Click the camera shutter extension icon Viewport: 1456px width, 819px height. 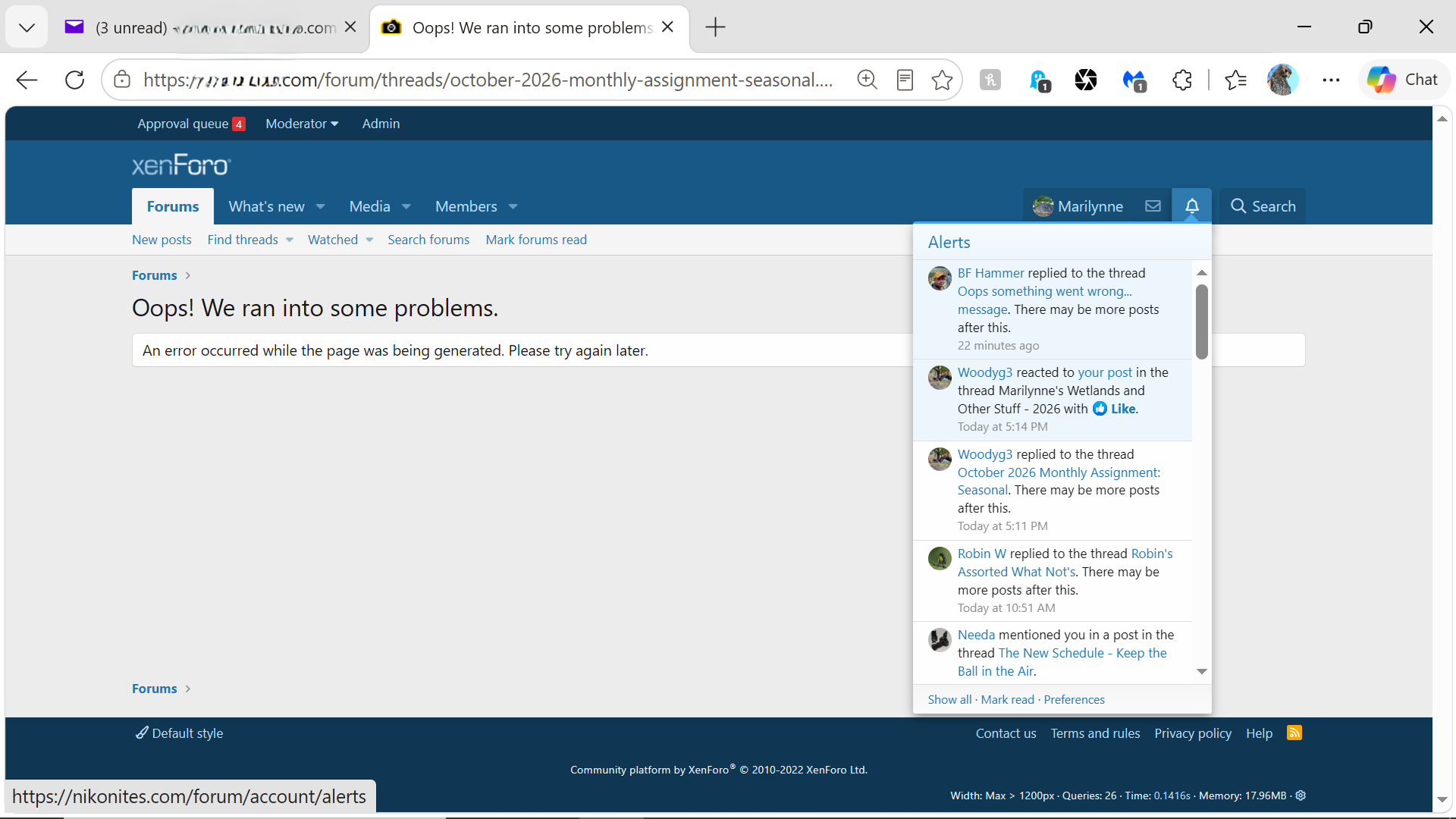click(x=1086, y=80)
